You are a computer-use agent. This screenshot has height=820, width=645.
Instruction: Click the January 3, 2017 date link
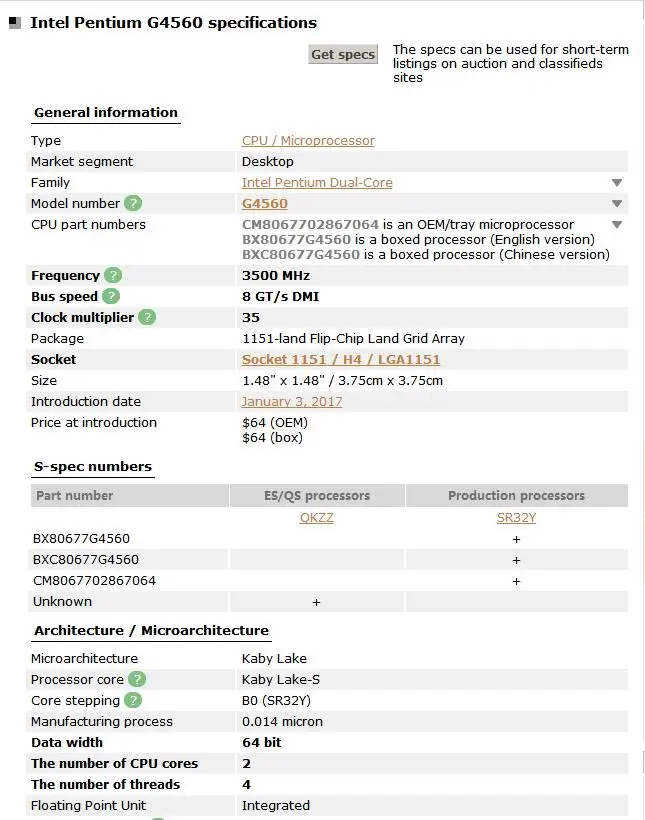pos(292,402)
